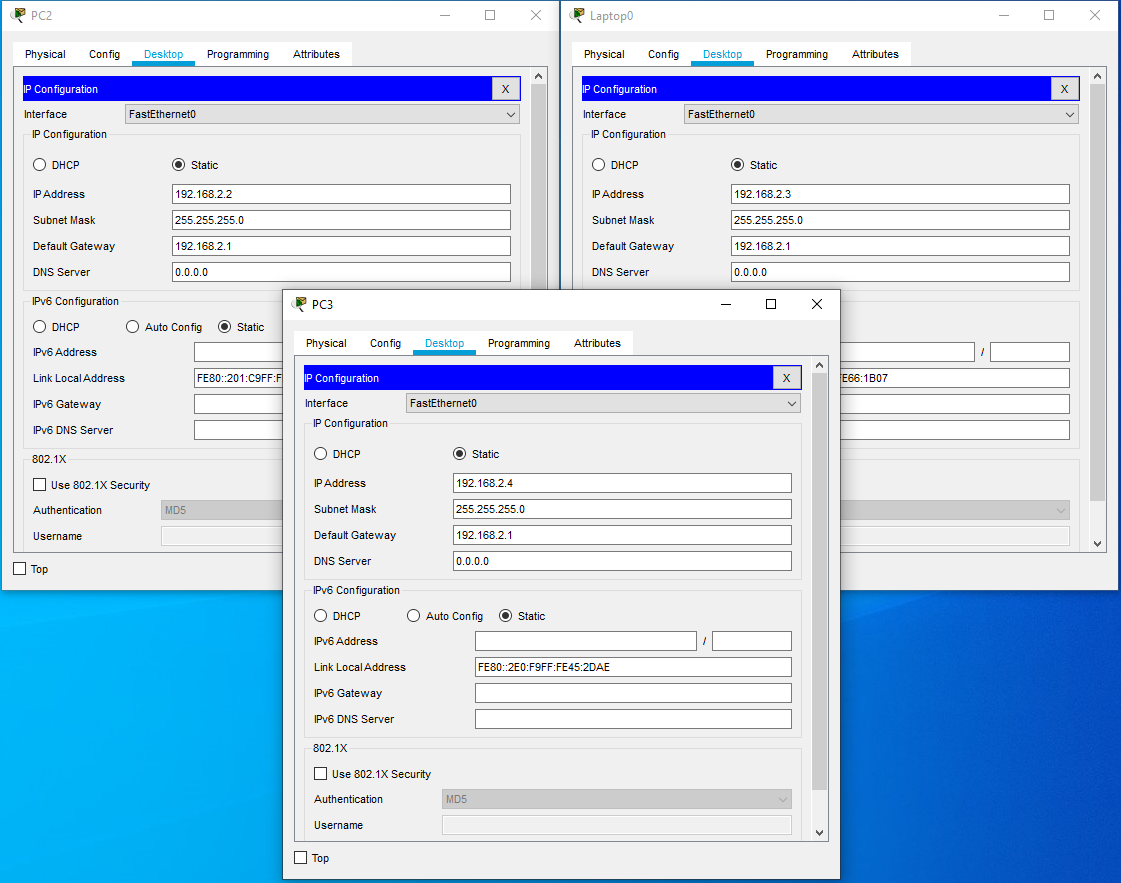Open Programming tab in PC3
Viewport: 1121px width, 883px height.
(x=519, y=343)
